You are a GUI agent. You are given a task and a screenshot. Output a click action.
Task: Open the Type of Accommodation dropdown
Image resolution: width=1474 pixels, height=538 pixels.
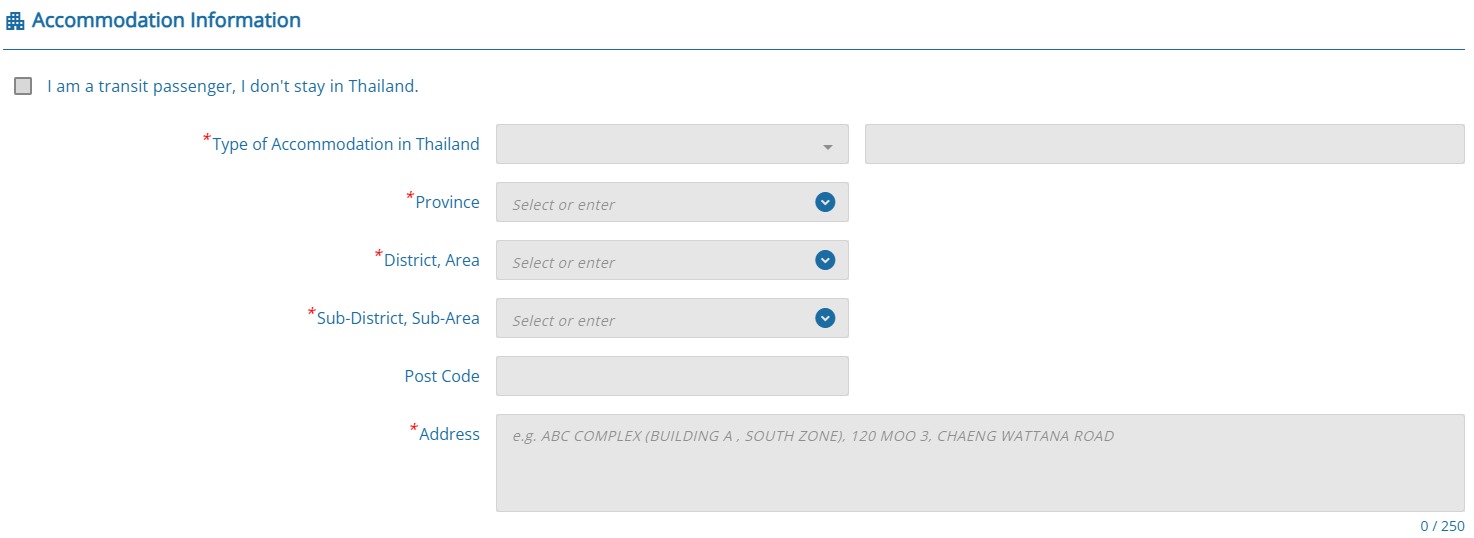click(x=660, y=144)
